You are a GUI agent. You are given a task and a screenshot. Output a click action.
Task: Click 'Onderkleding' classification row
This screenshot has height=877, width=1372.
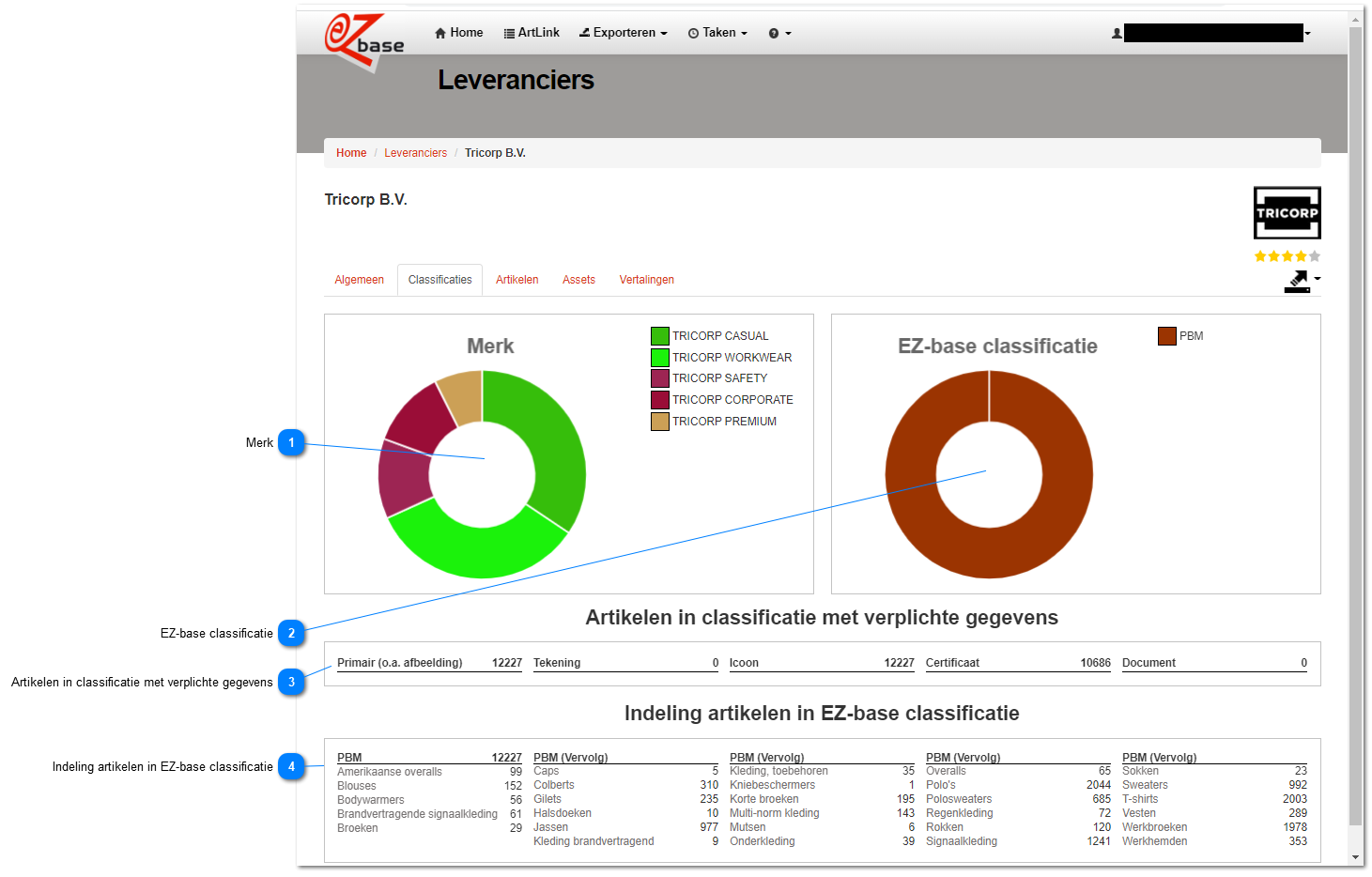(822, 841)
